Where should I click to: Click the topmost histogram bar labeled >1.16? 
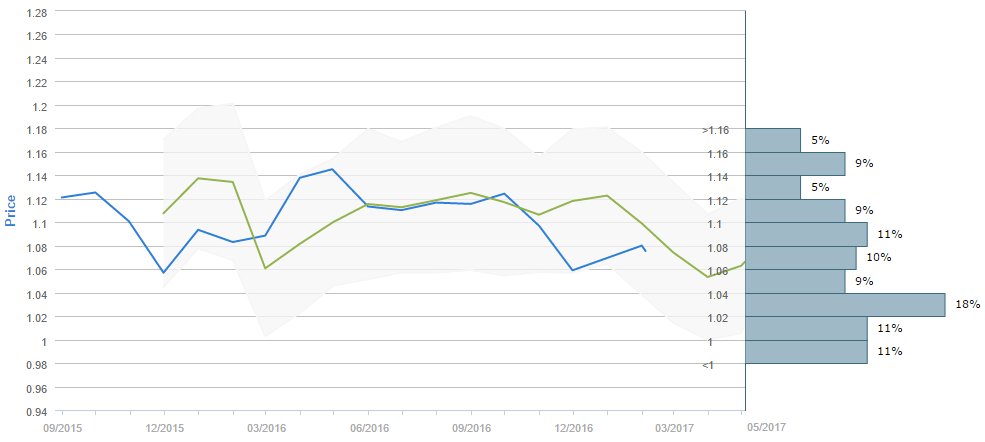tap(773, 140)
